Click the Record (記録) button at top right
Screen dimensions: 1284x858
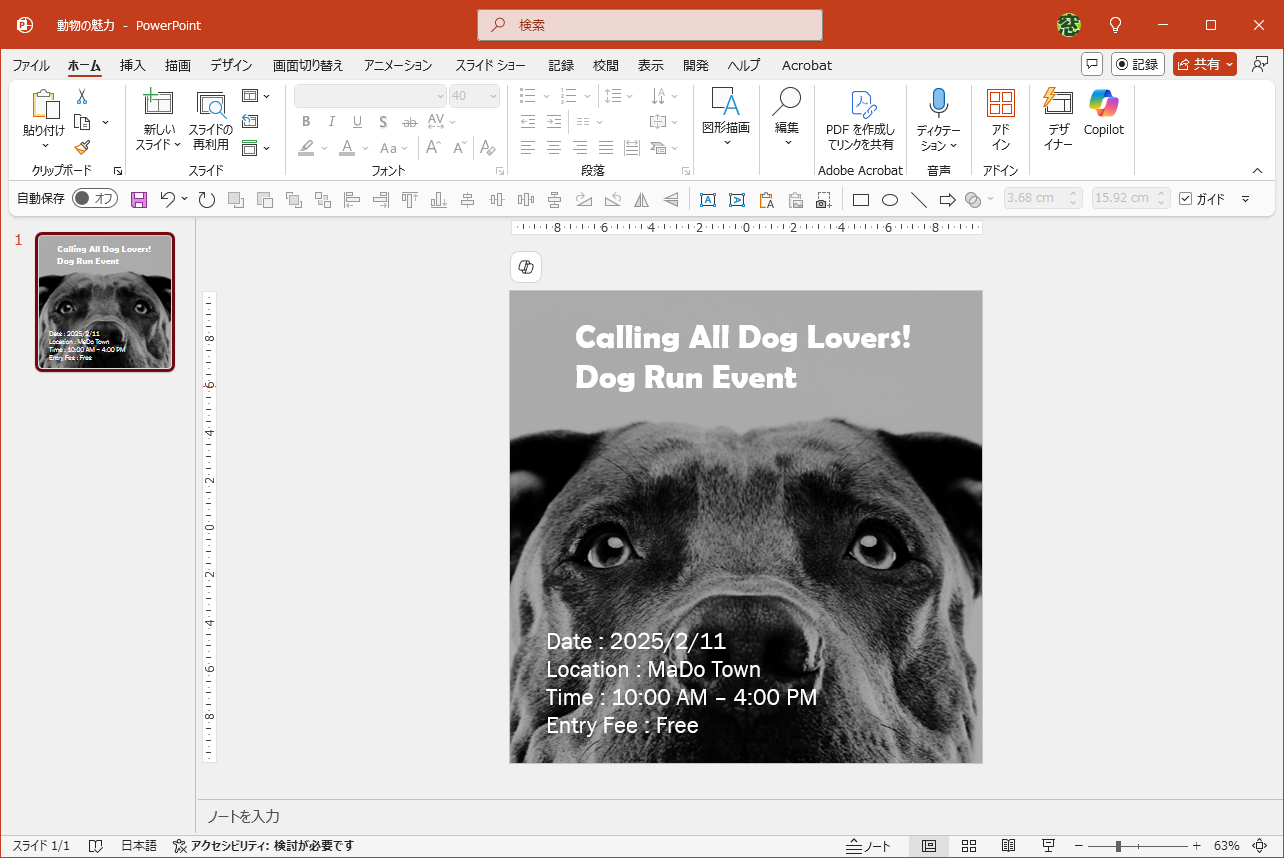pos(1136,64)
